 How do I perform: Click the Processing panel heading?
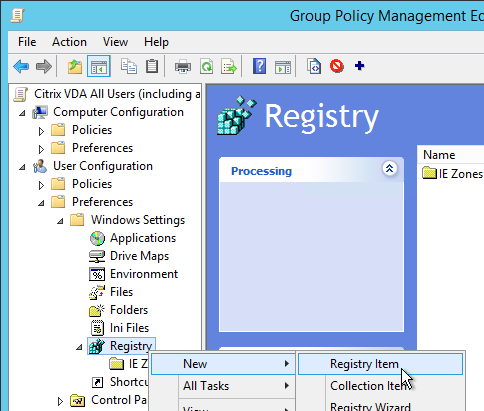tap(261, 171)
